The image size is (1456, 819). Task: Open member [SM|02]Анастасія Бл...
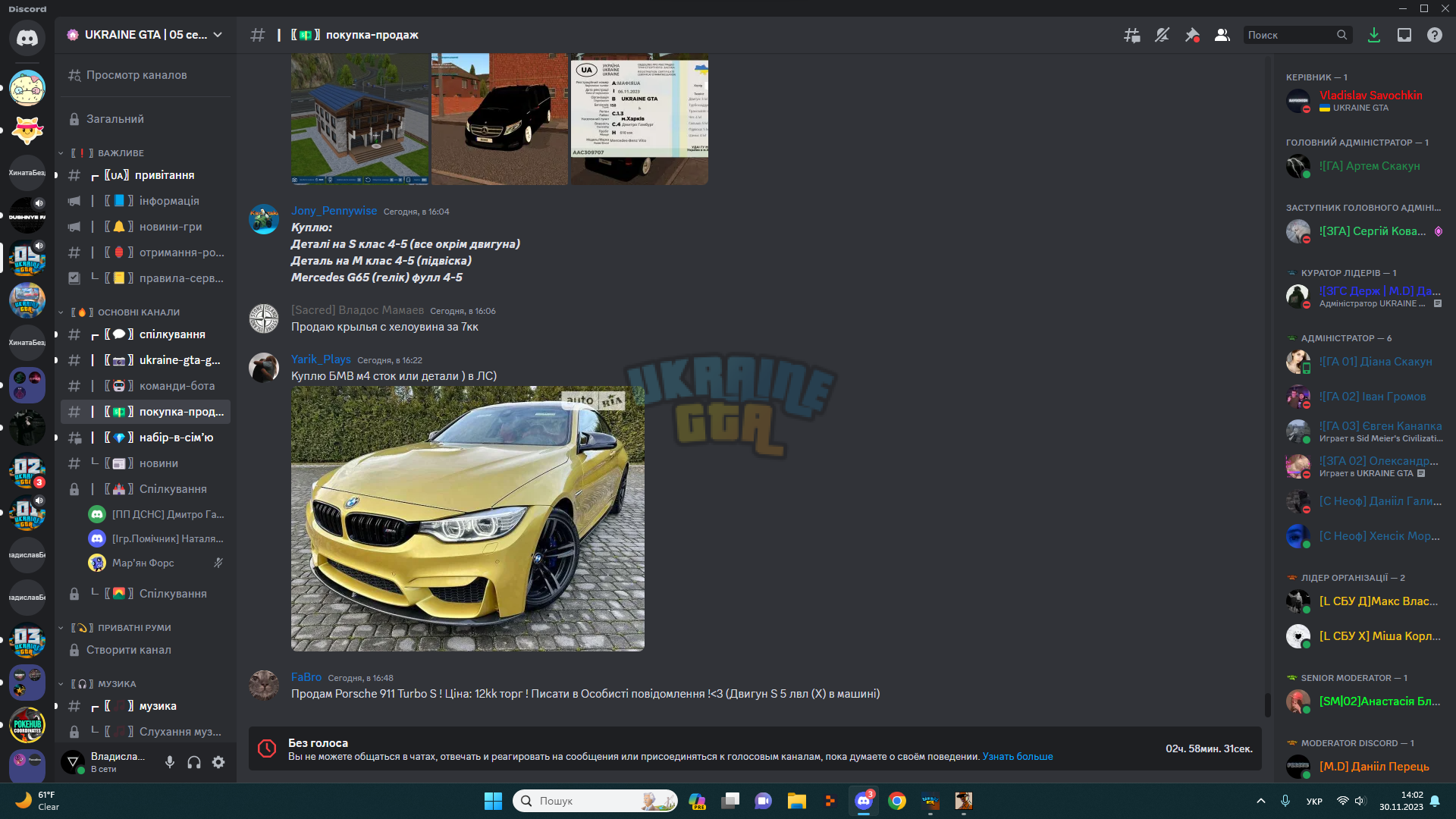point(1365,701)
